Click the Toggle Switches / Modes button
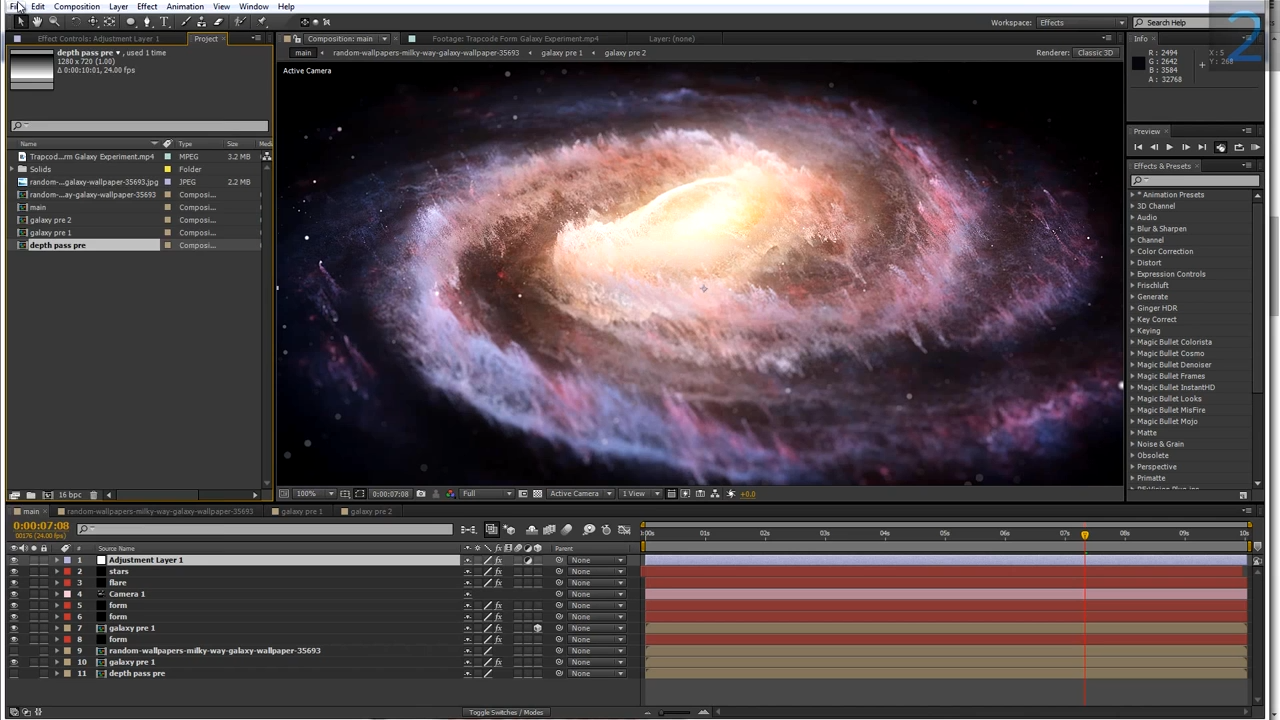This screenshot has height=720, width=1280. [506, 712]
